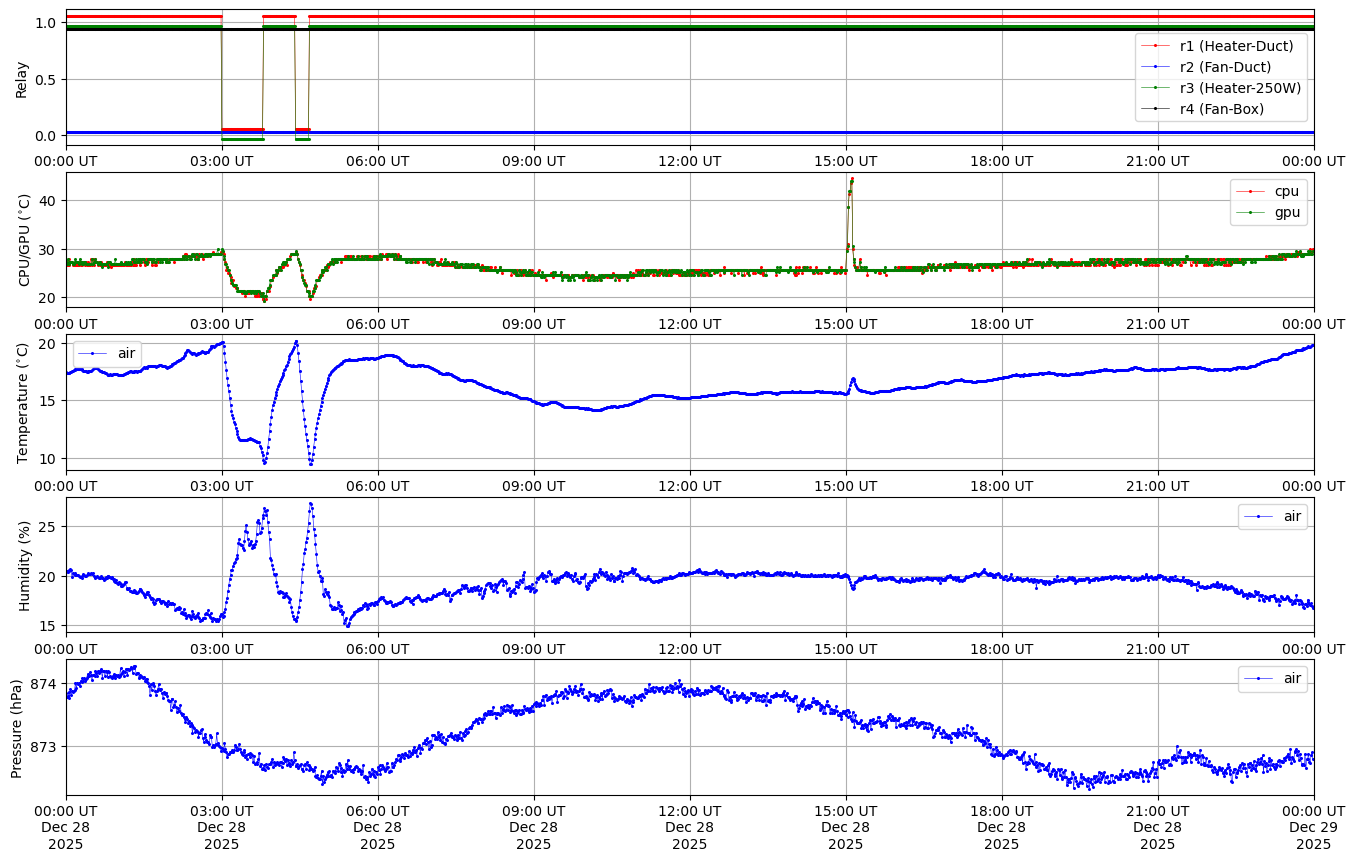Select the Humidity (%) y-axis label

[x=24, y=565]
